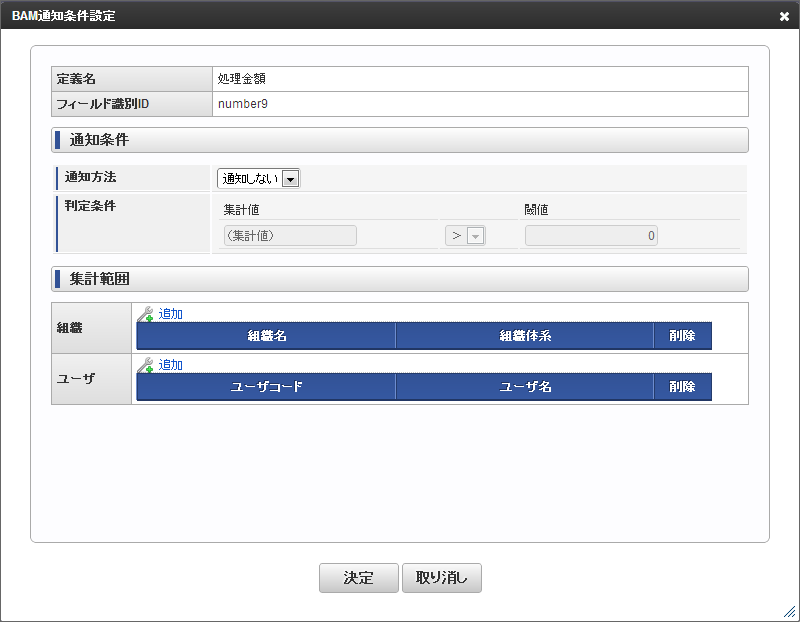Screen dimensions: 800x622
Task: Close the BAM通知条件設定 dialog
Action: (784, 16)
